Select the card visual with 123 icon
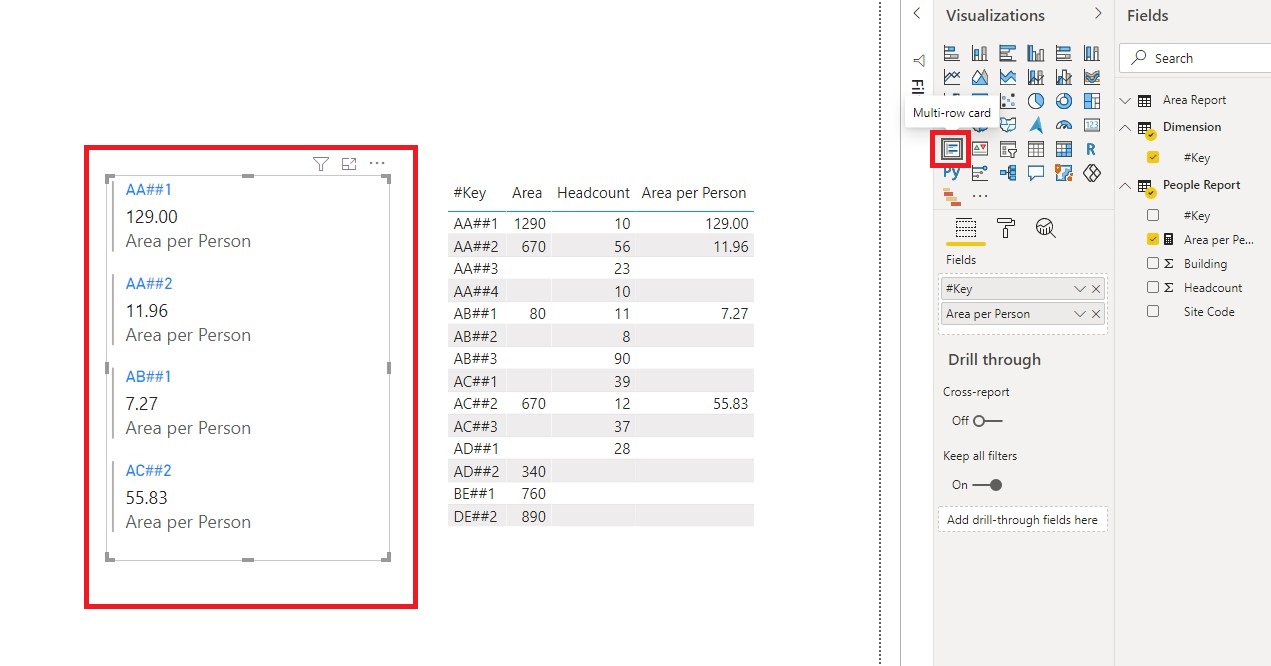 pos(1092,125)
